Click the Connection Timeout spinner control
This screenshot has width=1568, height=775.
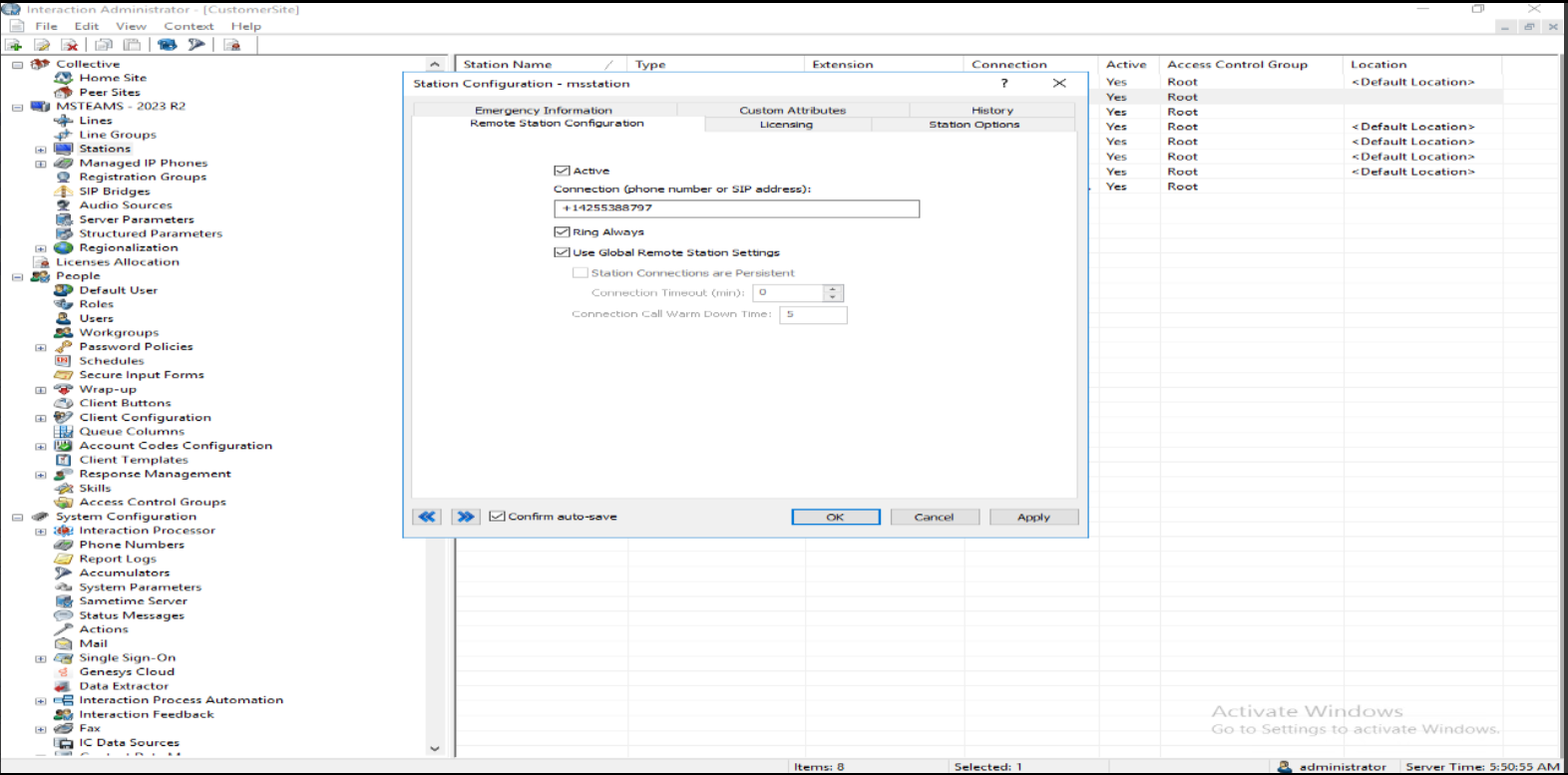coord(834,293)
